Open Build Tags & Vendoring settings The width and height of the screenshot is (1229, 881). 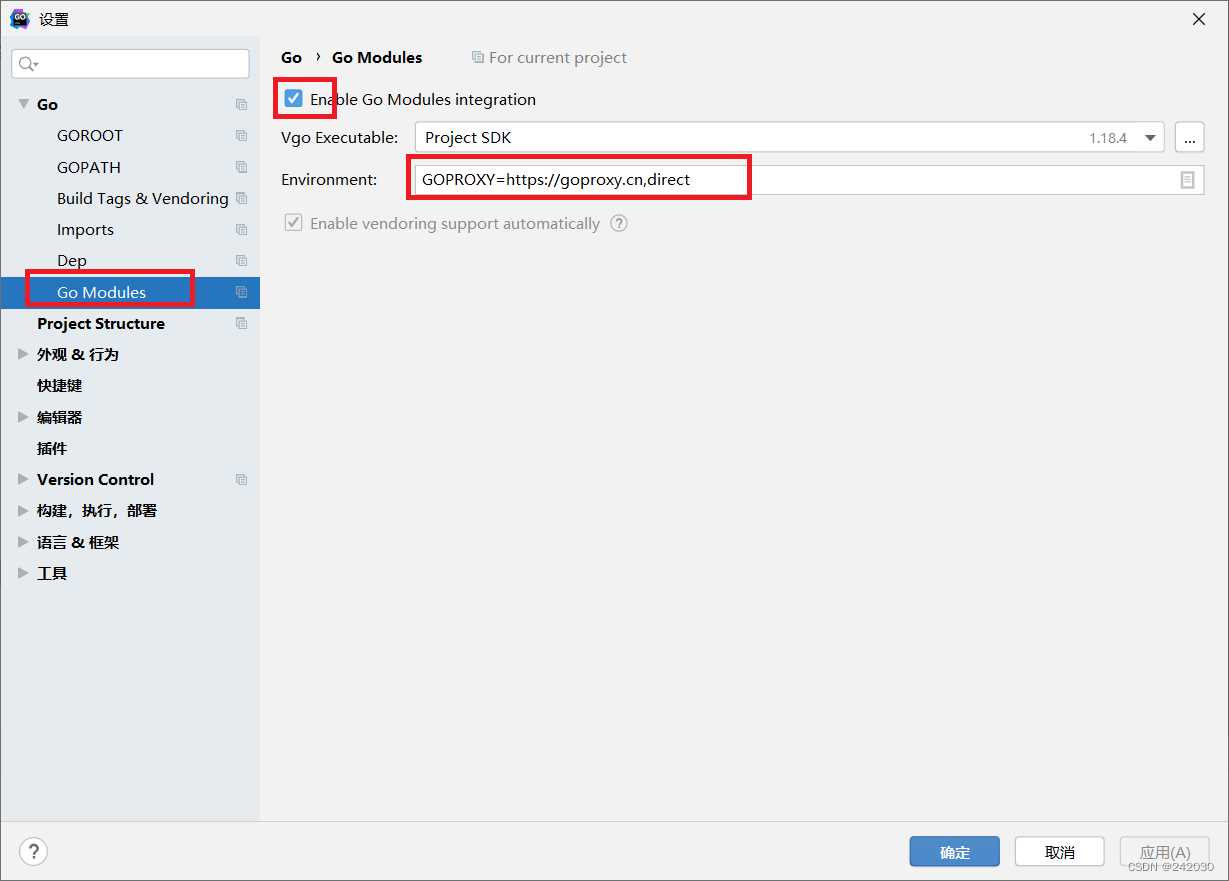coord(143,198)
